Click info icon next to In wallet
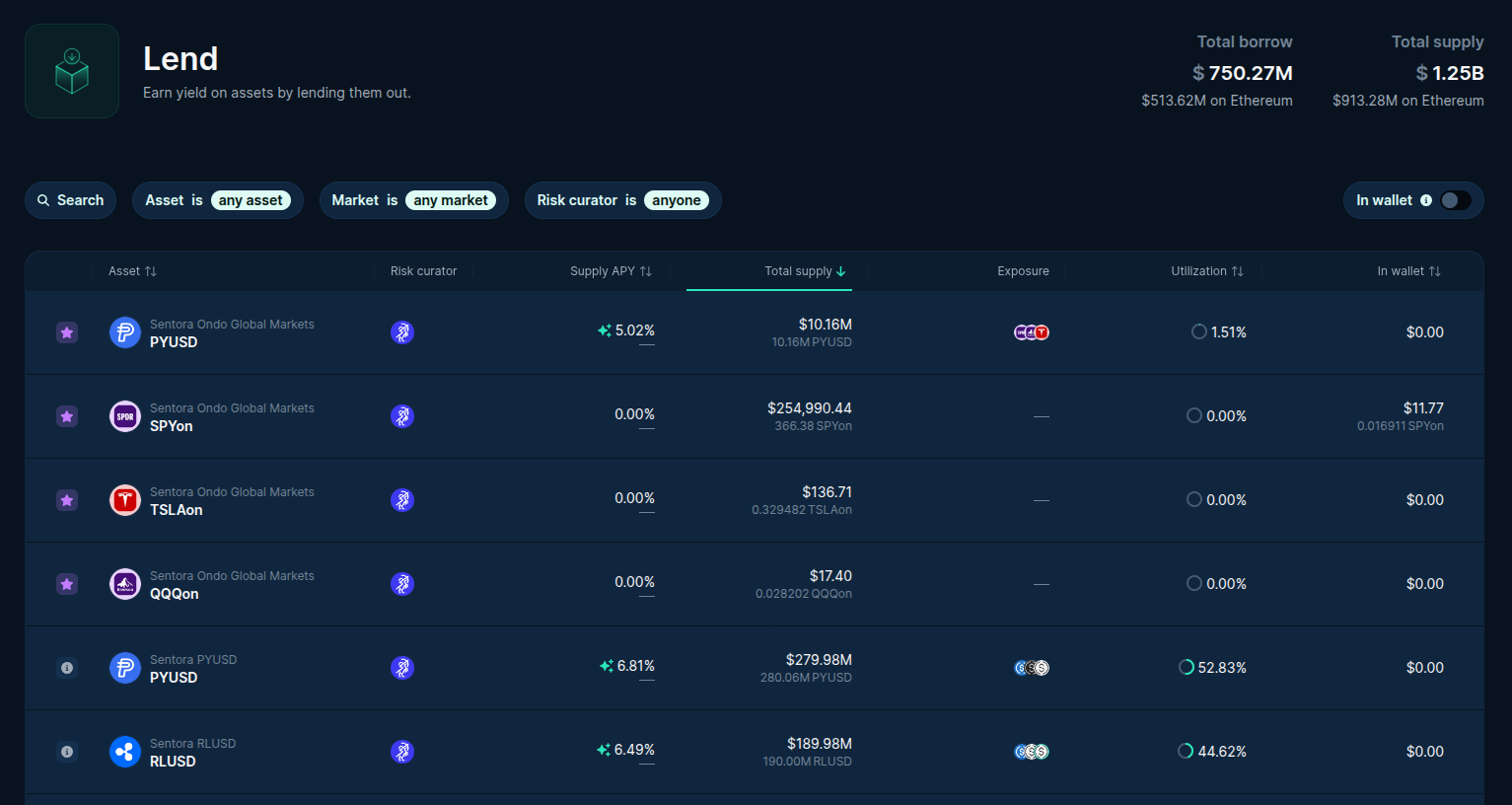The image size is (1512, 805). (1425, 200)
